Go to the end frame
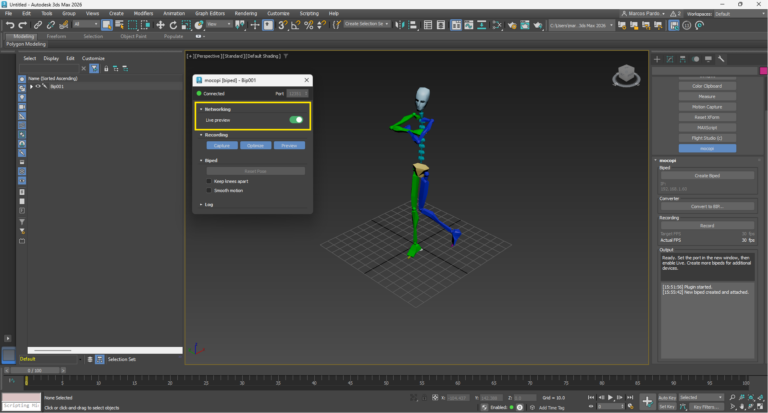 tap(630, 397)
